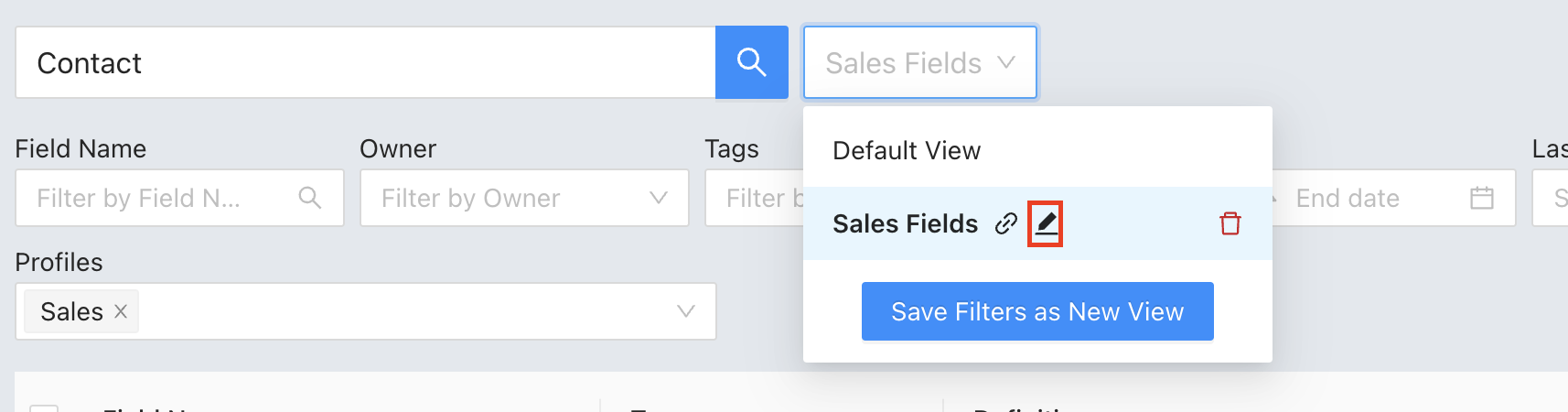
Task: Remove the Sales profile tag
Action: 121,311
